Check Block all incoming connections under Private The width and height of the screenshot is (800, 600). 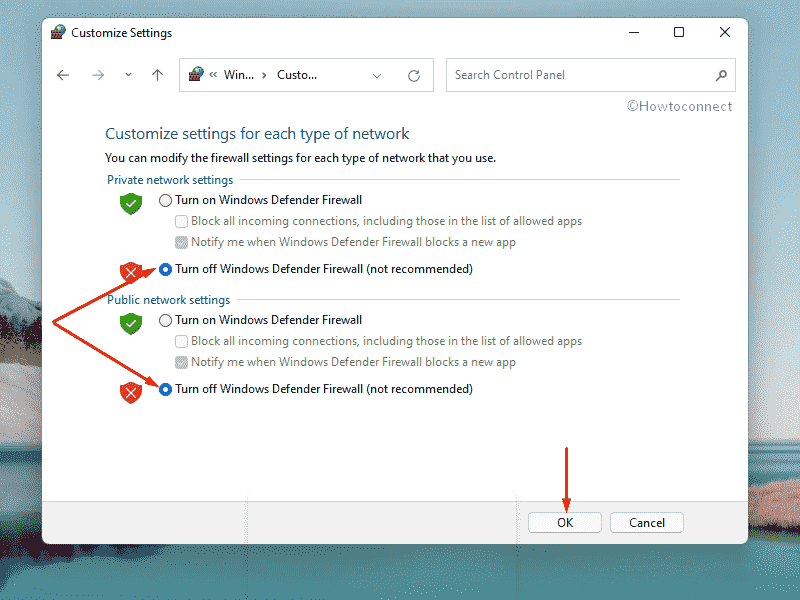point(181,221)
